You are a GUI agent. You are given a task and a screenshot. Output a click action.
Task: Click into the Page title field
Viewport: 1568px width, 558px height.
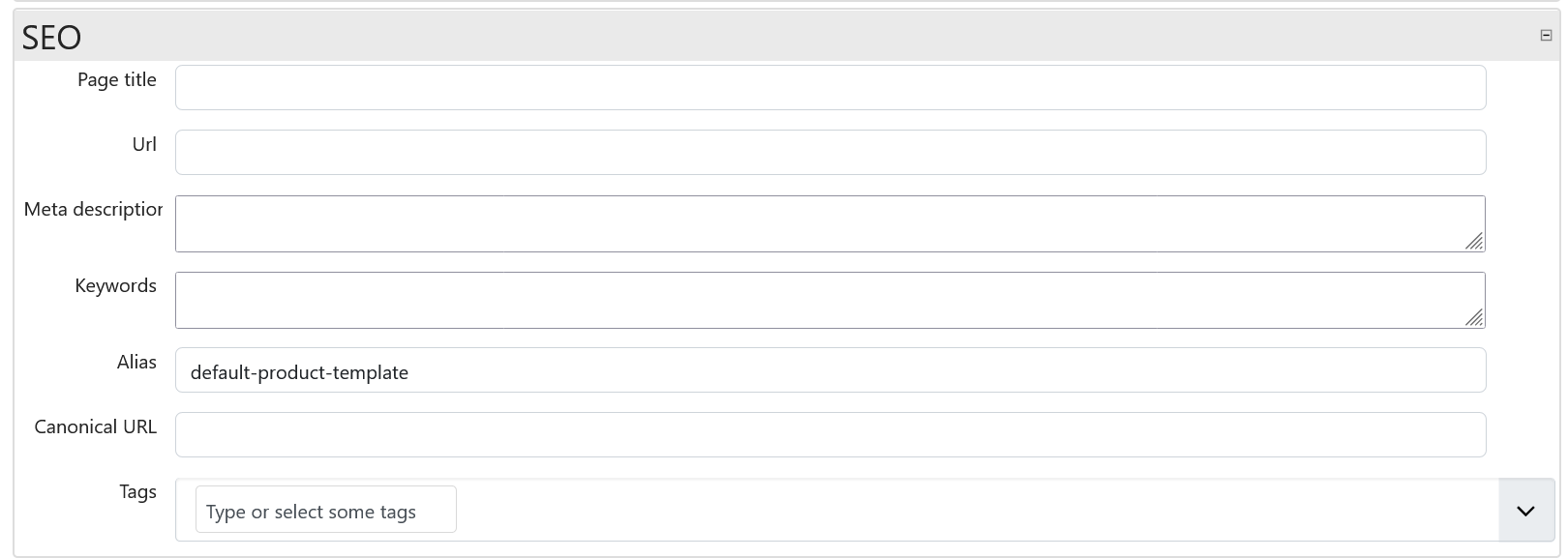click(829, 88)
